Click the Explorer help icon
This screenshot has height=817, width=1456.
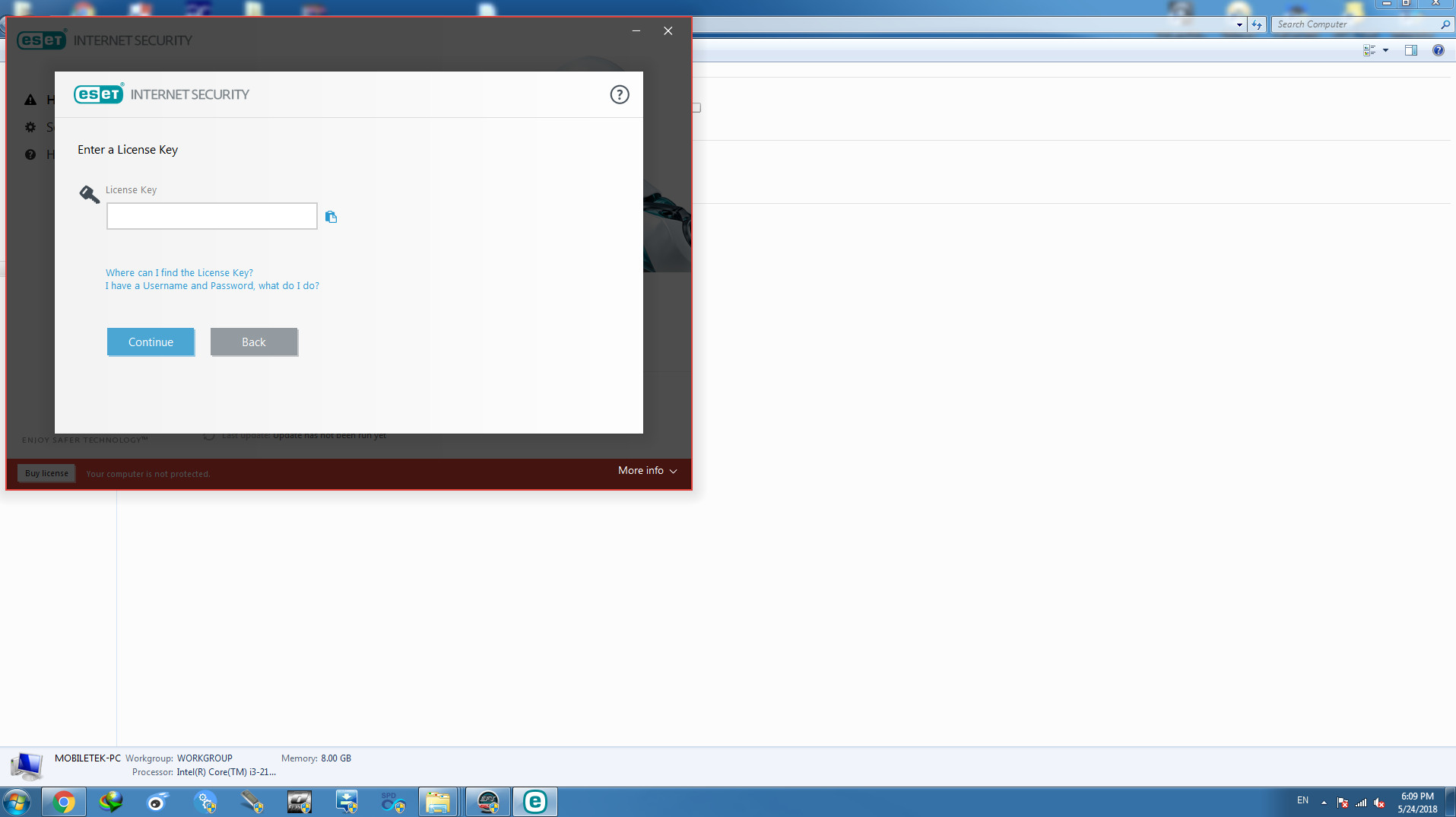pos(1438,50)
